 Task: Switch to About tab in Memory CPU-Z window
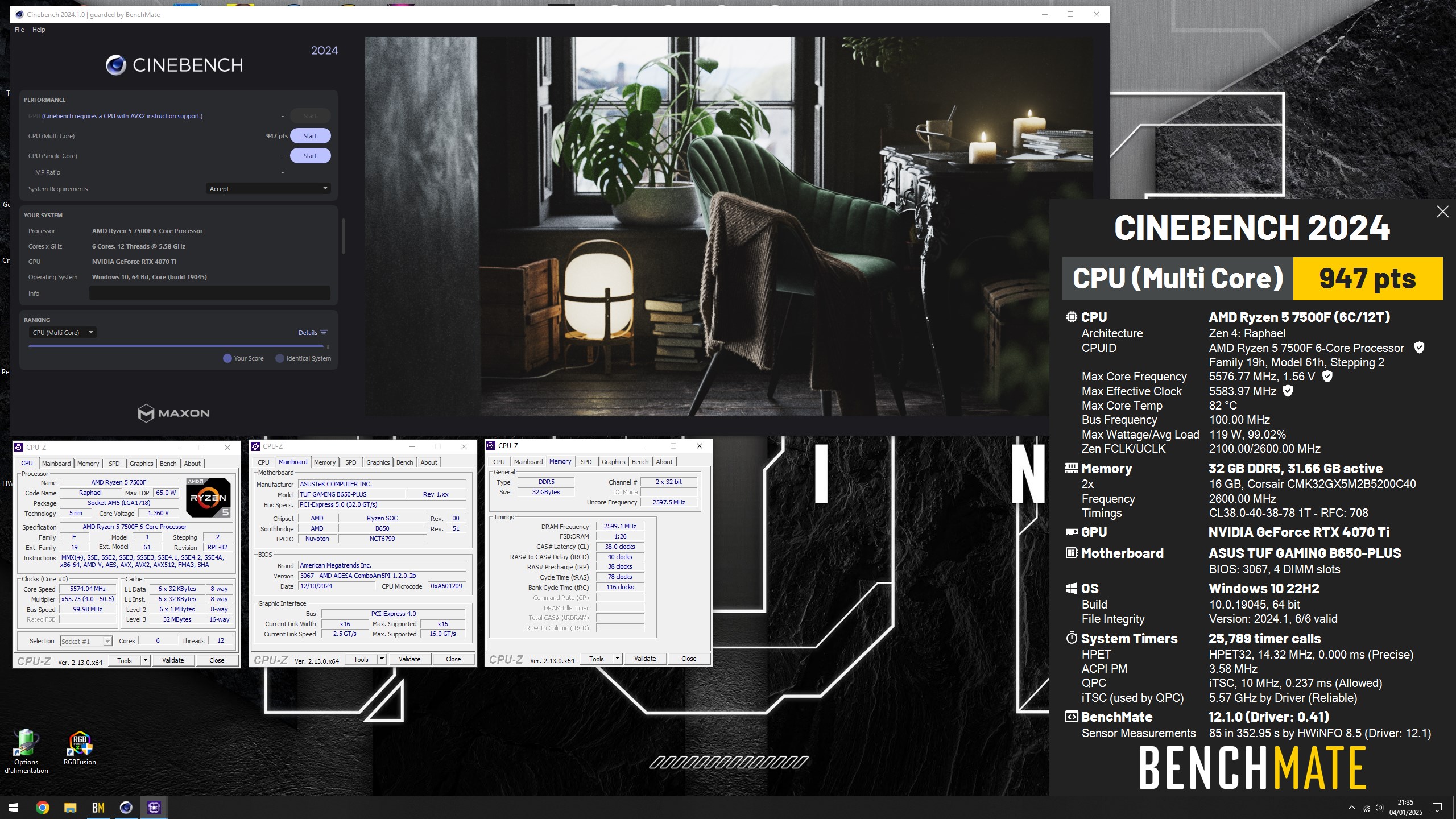pyautogui.click(x=664, y=462)
